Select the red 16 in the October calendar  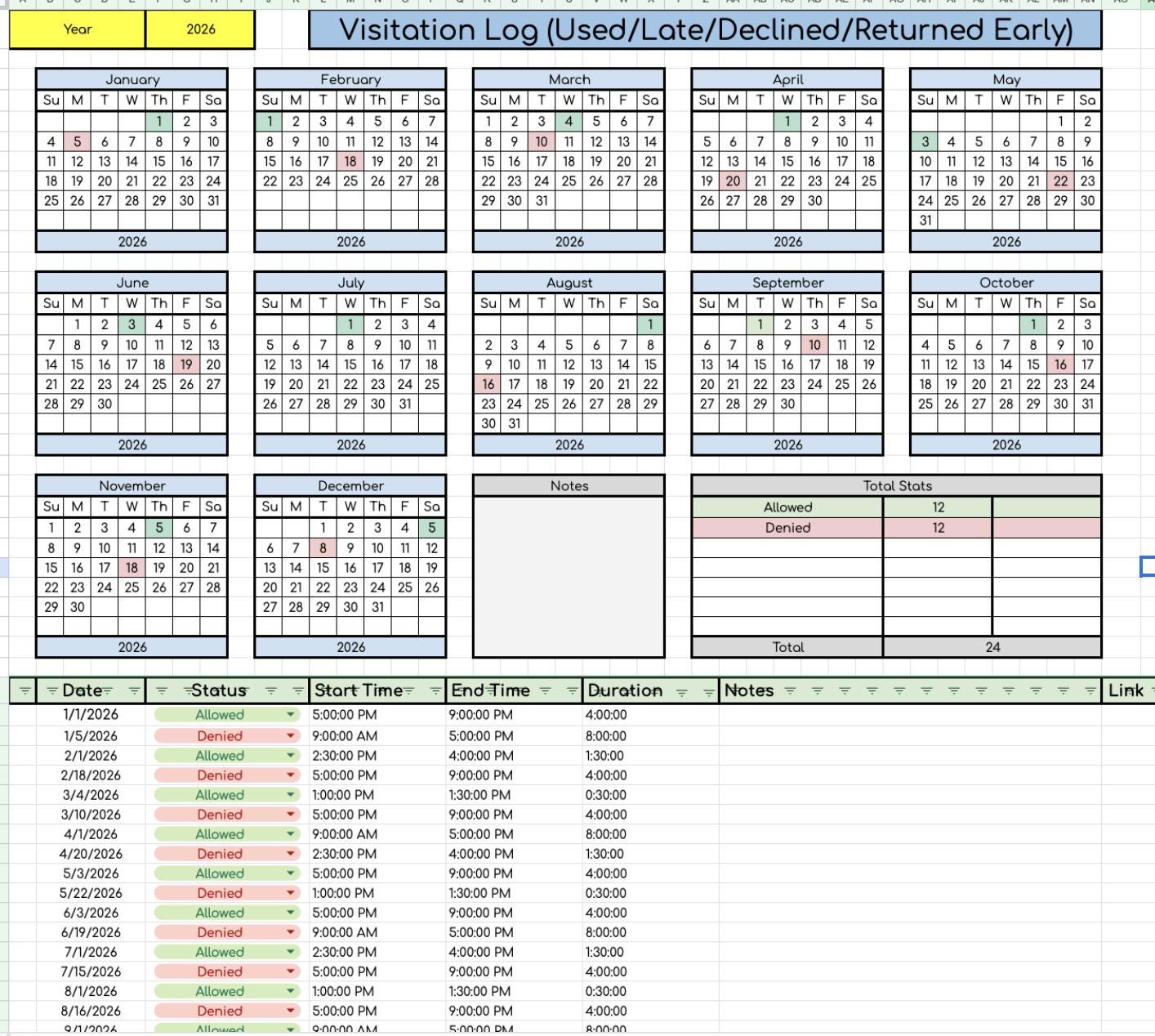pos(1060,364)
